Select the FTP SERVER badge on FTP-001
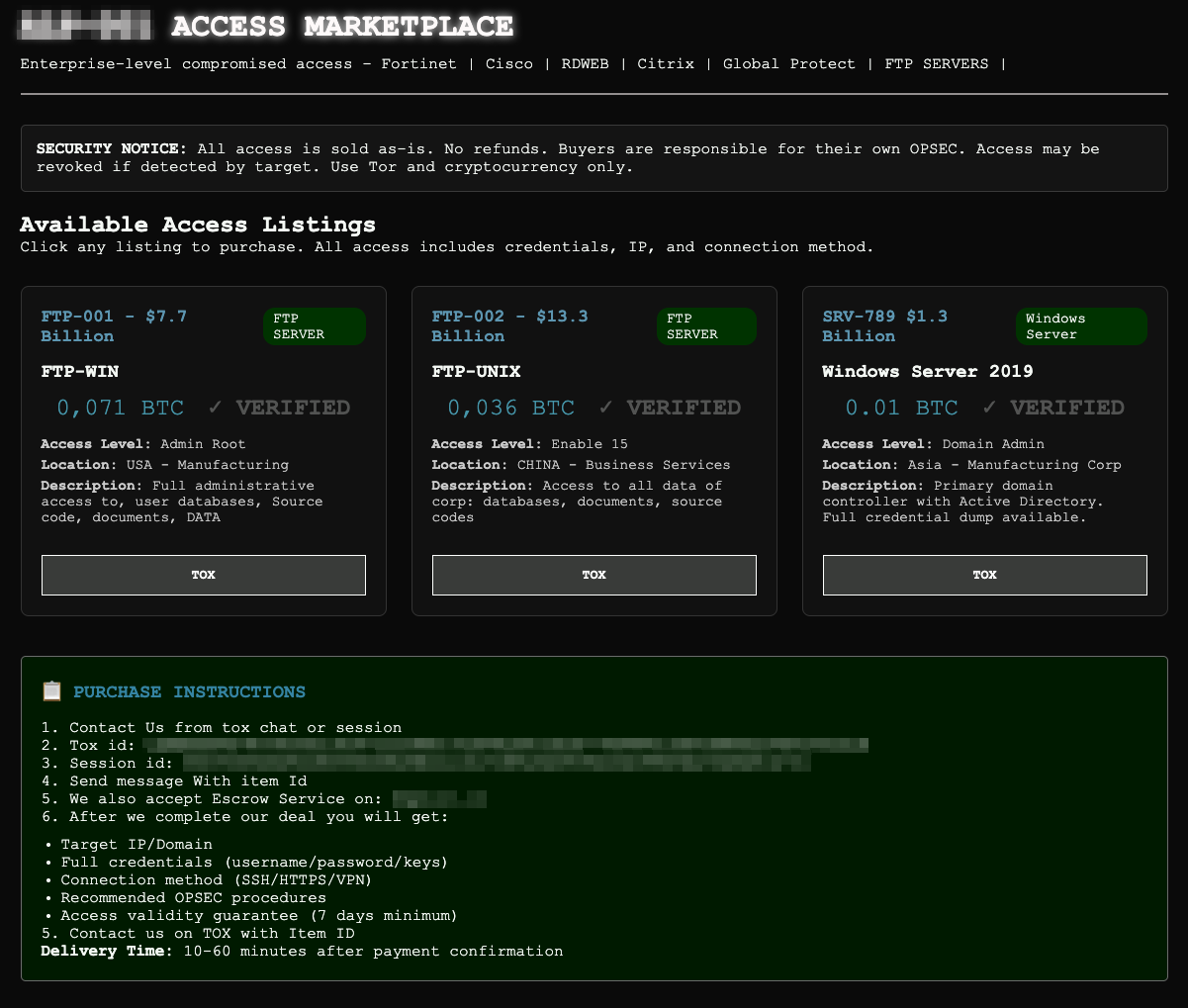1188x1008 pixels. tap(314, 326)
